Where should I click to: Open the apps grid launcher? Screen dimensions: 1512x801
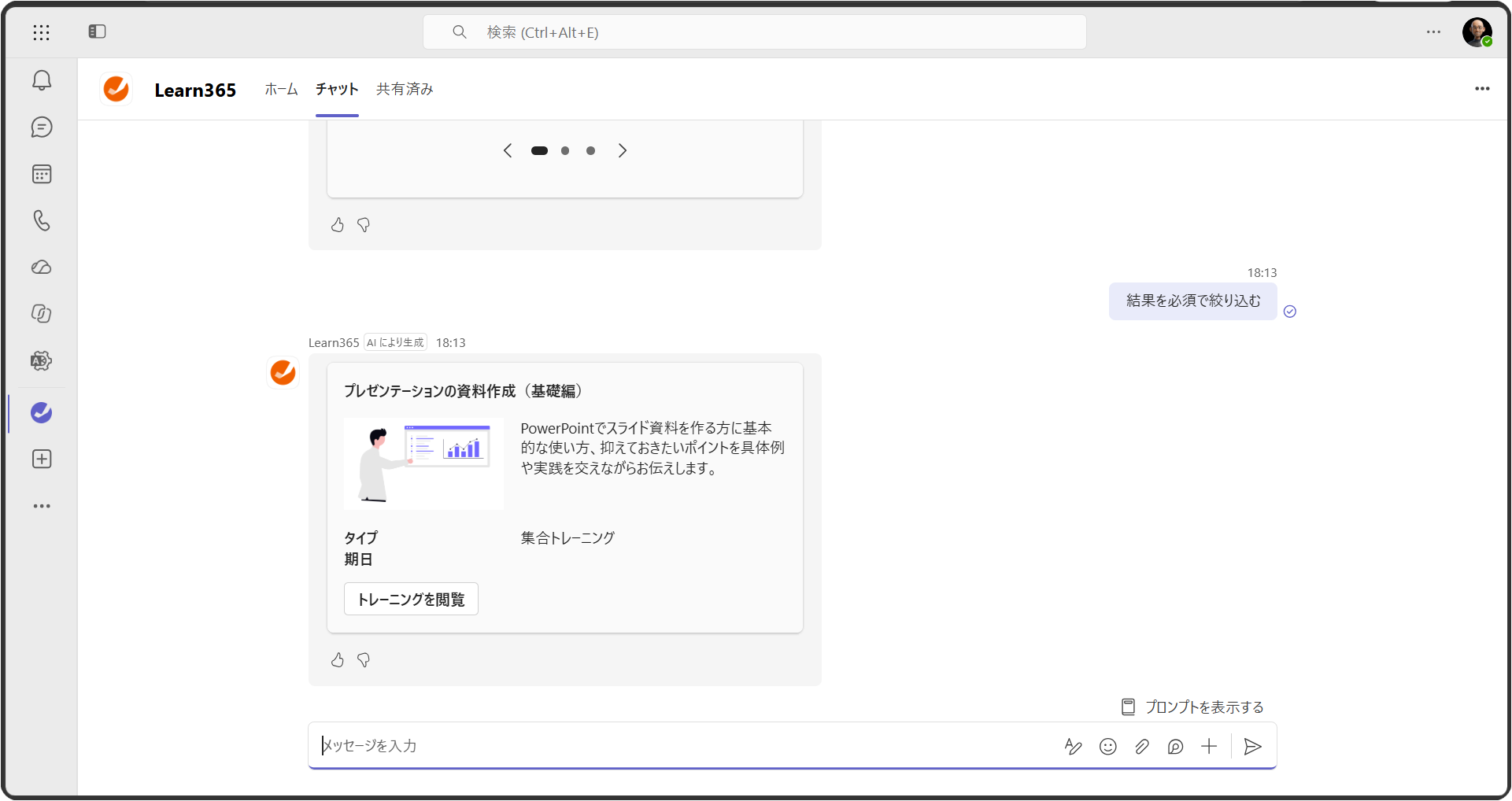pos(41,32)
